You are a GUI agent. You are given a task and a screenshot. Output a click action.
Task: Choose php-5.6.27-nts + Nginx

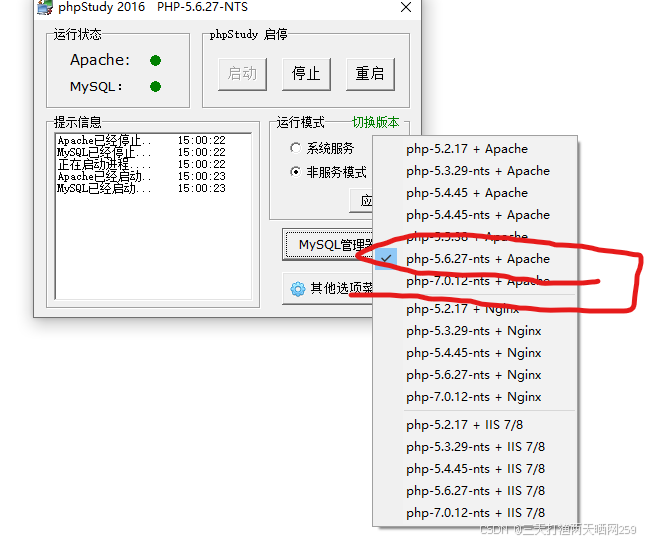[x=475, y=375]
